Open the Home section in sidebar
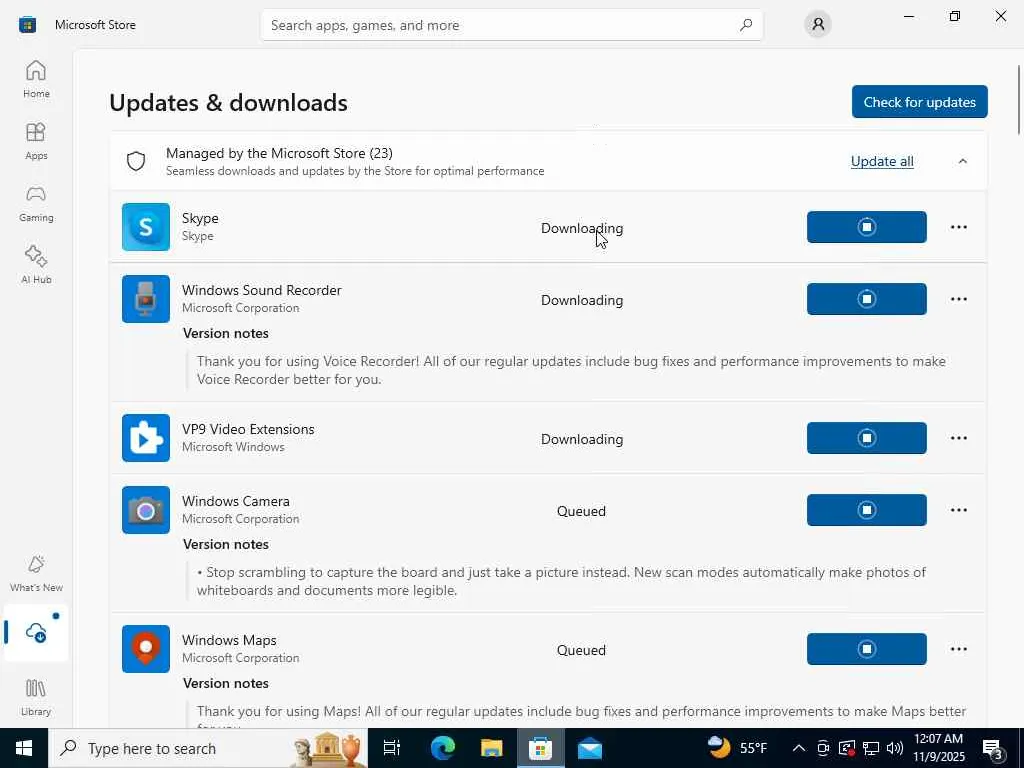The image size is (1024, 768). [36, 79]
